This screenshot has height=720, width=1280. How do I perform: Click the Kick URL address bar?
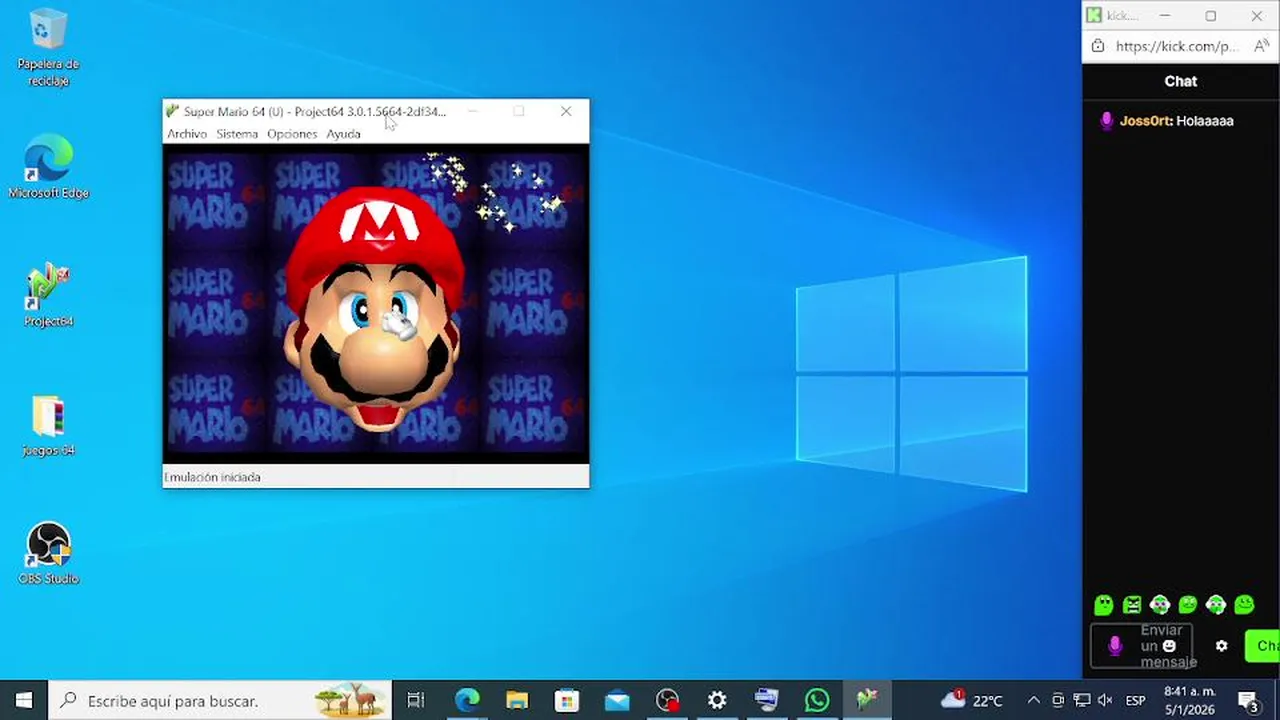[1177, 46]
